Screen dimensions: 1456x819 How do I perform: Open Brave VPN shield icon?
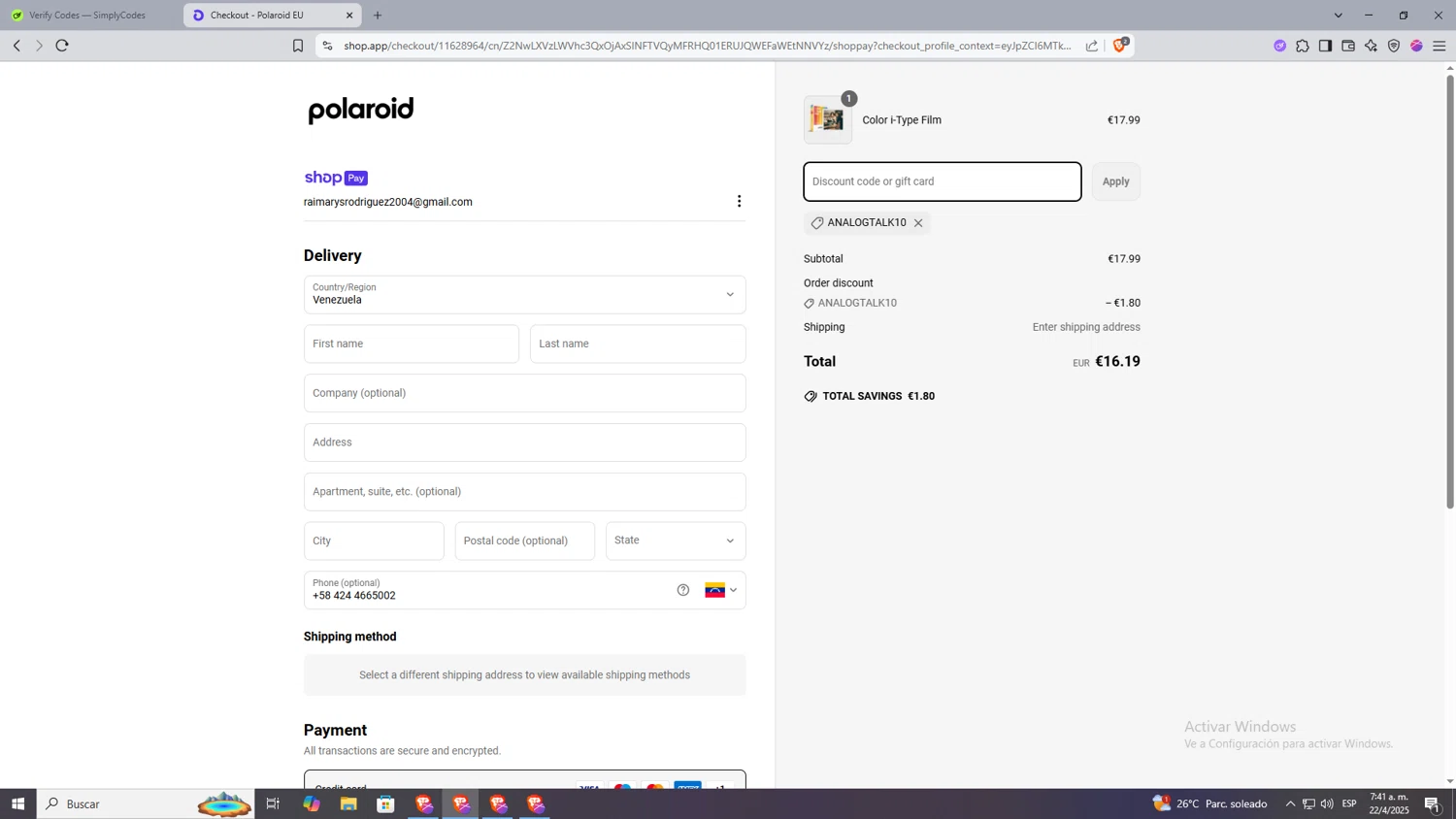tap(1394, 46)
